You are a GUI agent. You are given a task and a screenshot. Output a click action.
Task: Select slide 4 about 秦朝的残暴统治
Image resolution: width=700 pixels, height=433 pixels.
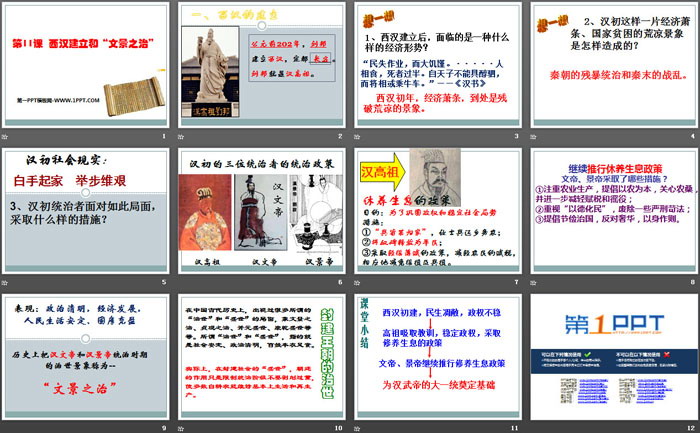[x=615, y=65]
